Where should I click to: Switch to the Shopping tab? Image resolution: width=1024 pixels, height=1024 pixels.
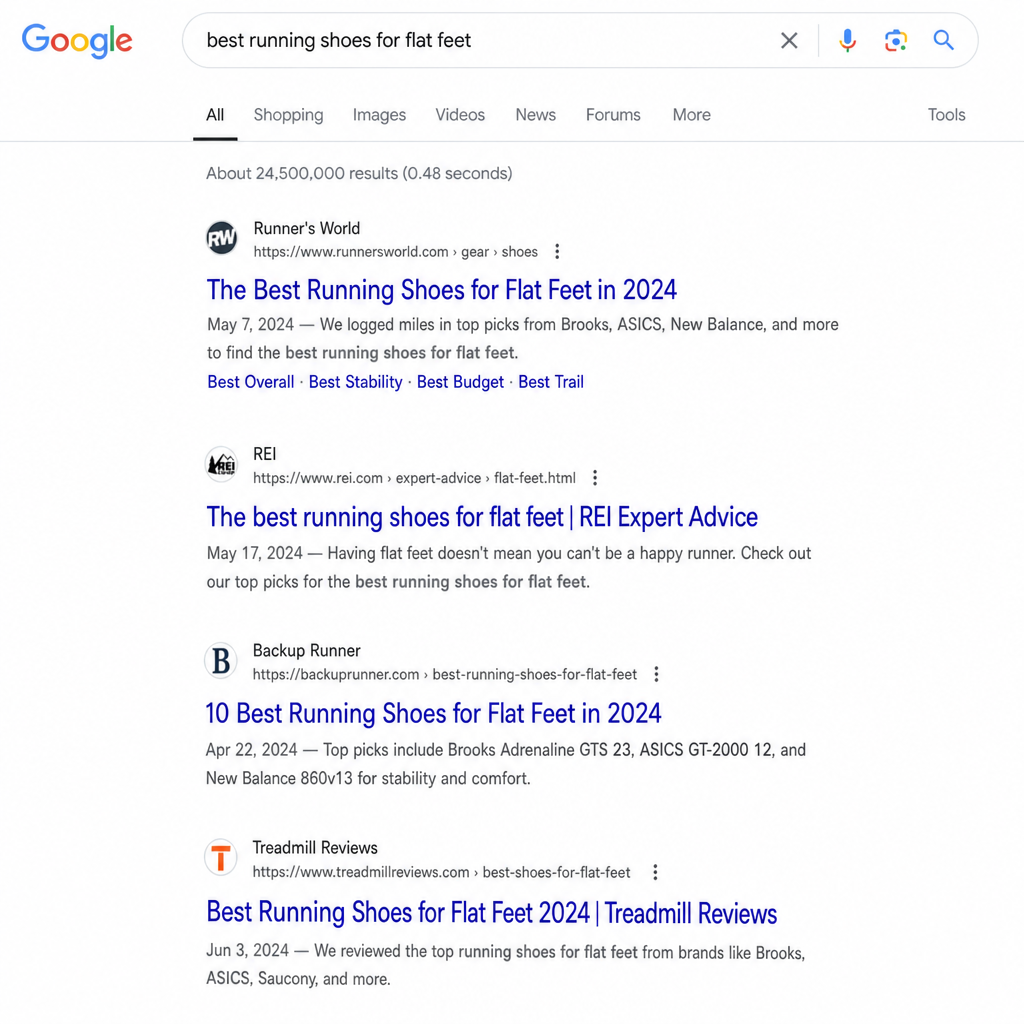click(288, 115)
